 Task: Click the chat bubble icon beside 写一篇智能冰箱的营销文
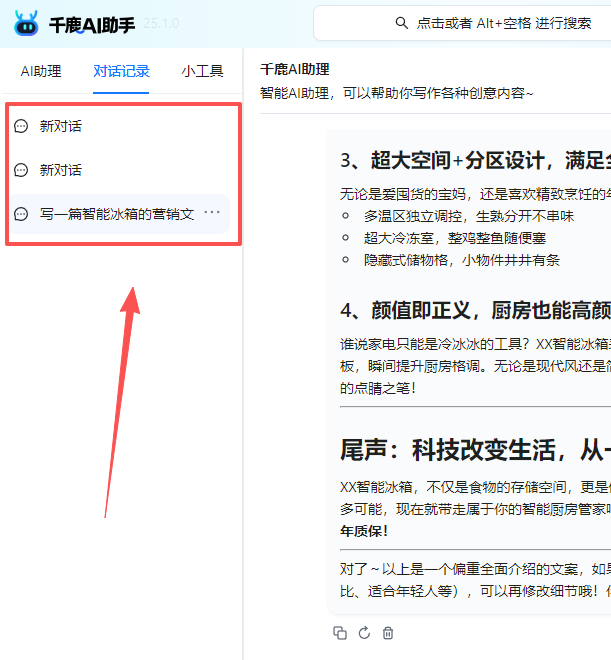[22, 214]
